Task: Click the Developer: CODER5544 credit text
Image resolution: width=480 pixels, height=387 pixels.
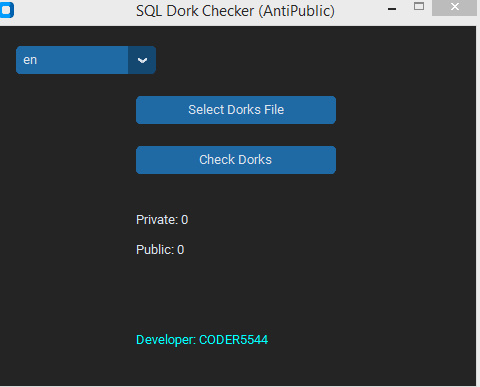Action: tap(202, 340)
